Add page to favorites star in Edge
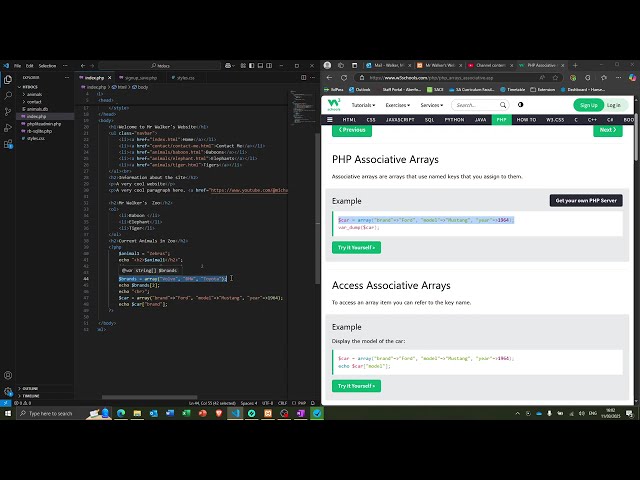640x480 pixels. (x=555, y=78)
